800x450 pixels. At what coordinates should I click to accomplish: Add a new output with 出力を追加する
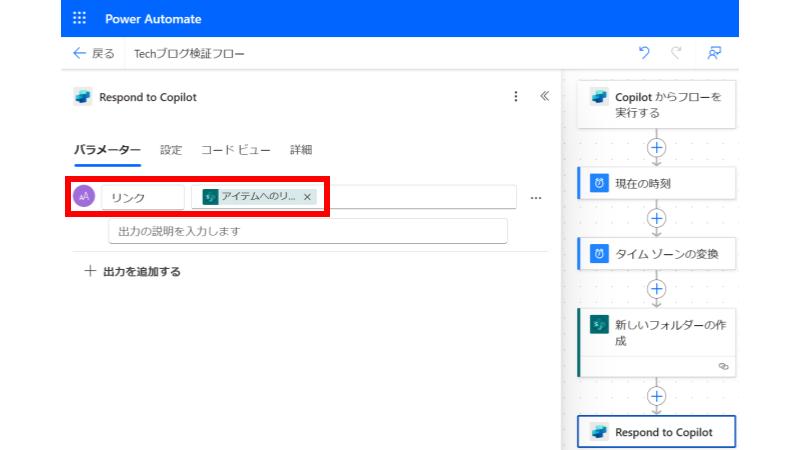(x=132, y=271)
